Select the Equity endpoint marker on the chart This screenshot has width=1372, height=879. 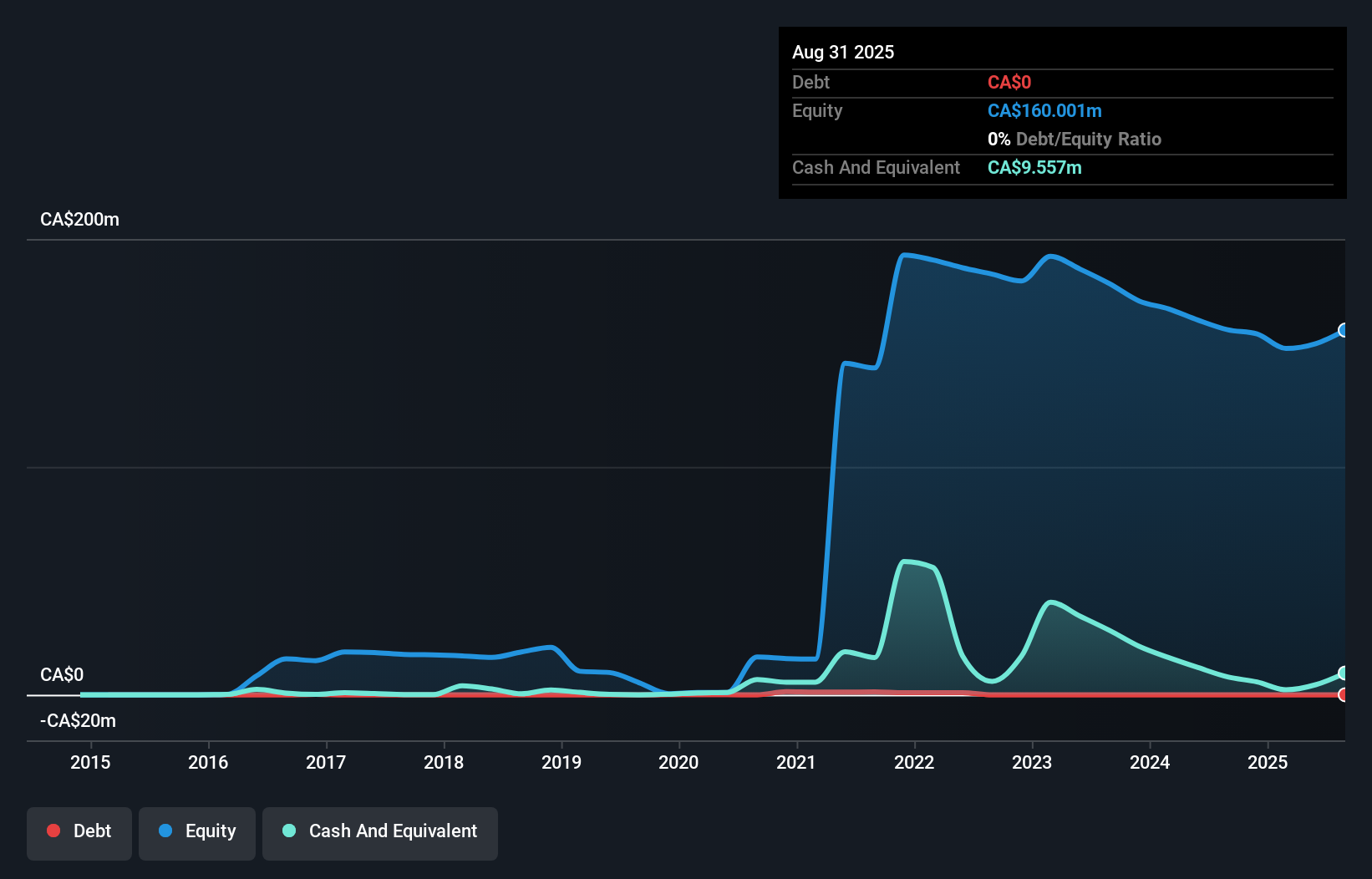point(1344,331)
